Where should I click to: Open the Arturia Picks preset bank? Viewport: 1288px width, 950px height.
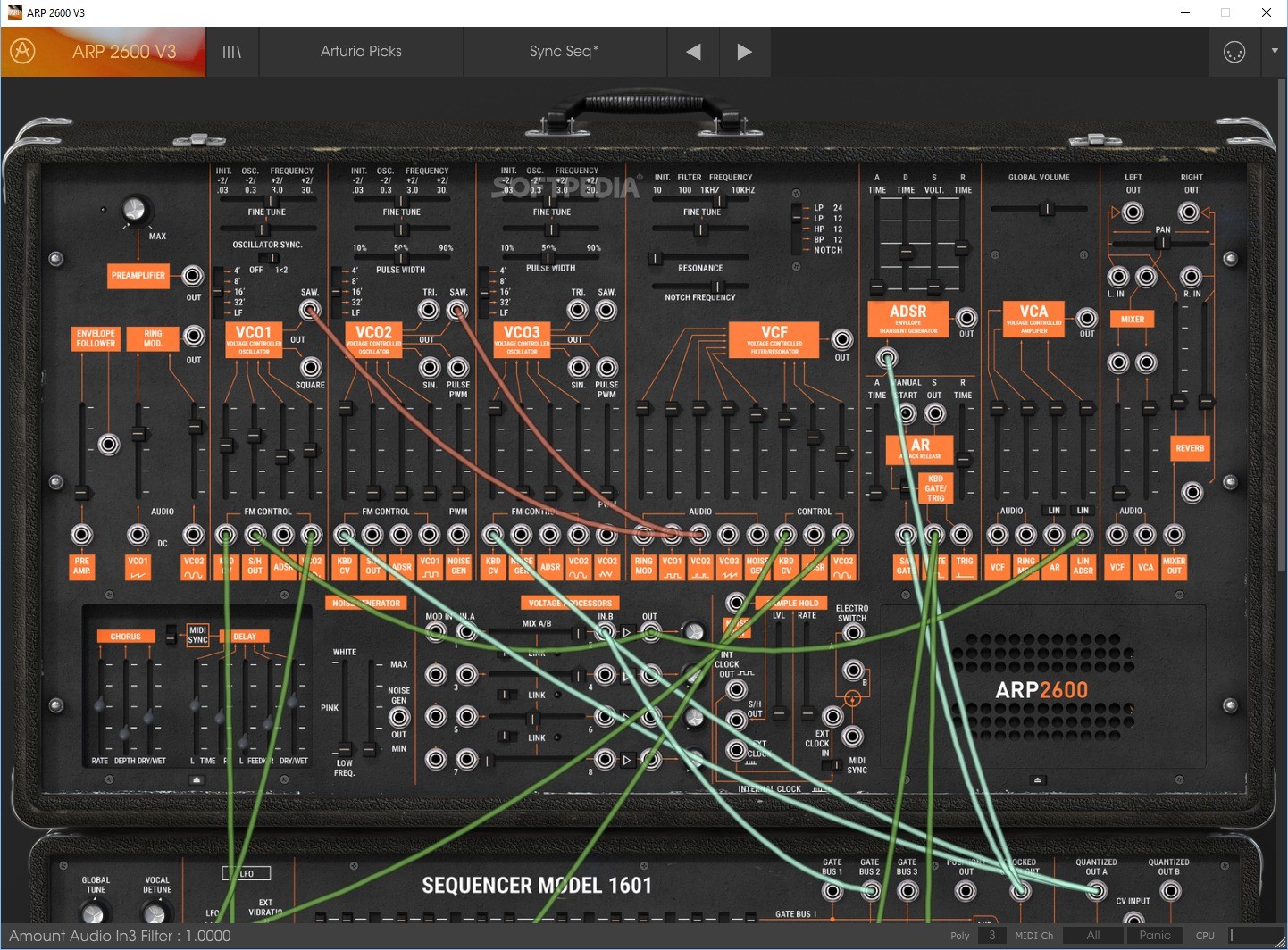pos(361,52)
